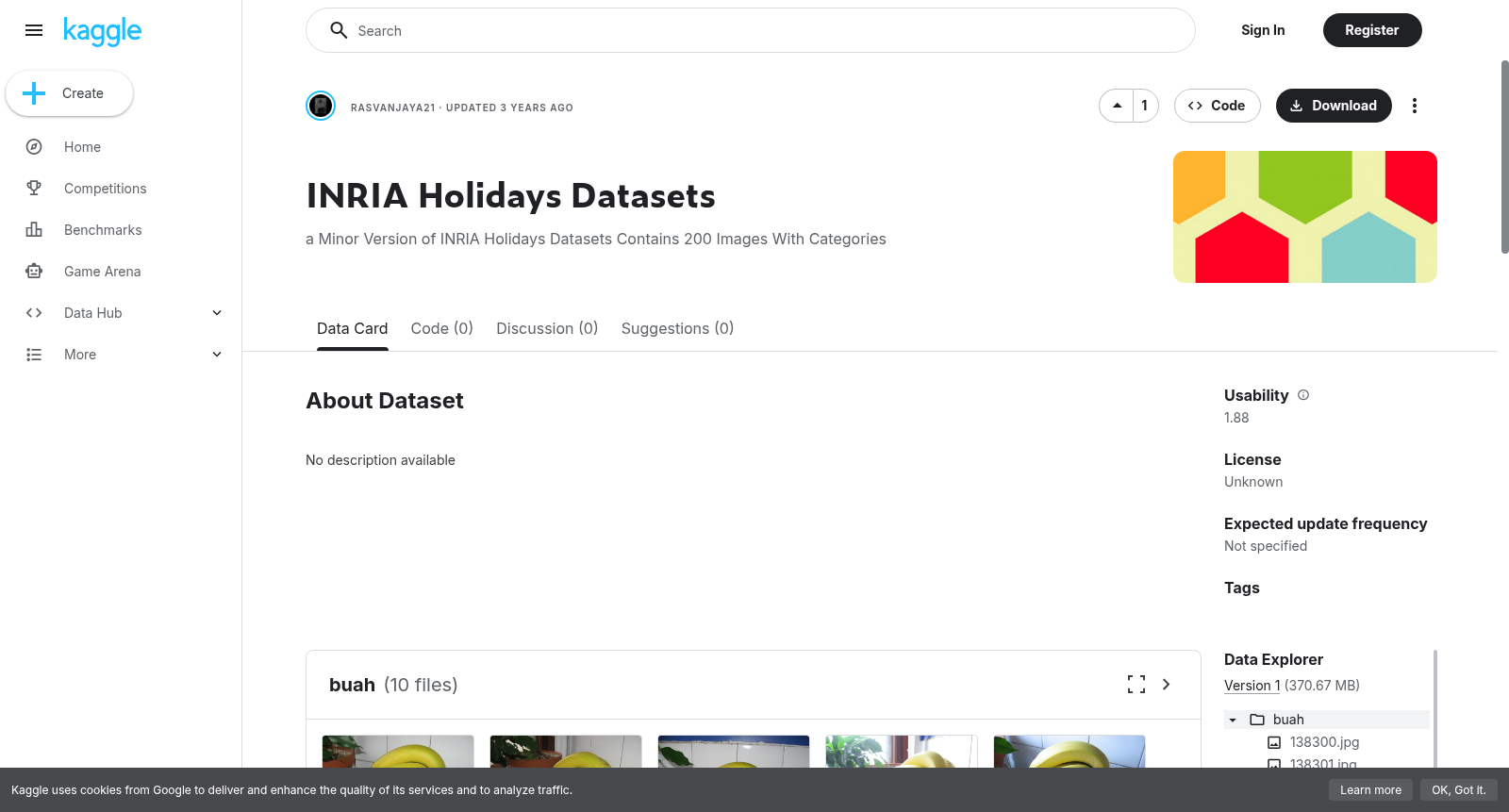1509x812 pixels.
Task: Go to next buah files preview arrow
Action: [x=1167, y=685]
